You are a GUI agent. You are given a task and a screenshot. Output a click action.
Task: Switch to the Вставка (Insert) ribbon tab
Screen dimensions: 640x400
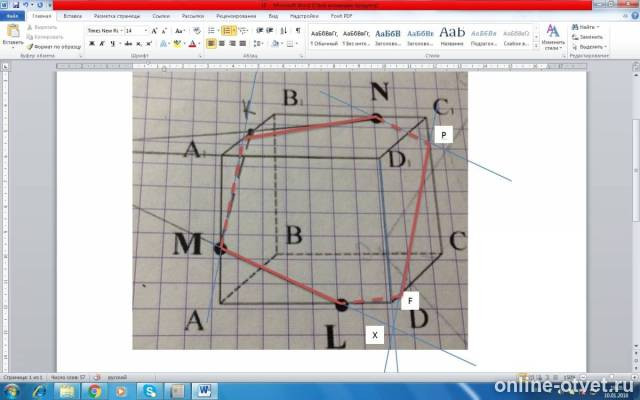tap(73, 17)
